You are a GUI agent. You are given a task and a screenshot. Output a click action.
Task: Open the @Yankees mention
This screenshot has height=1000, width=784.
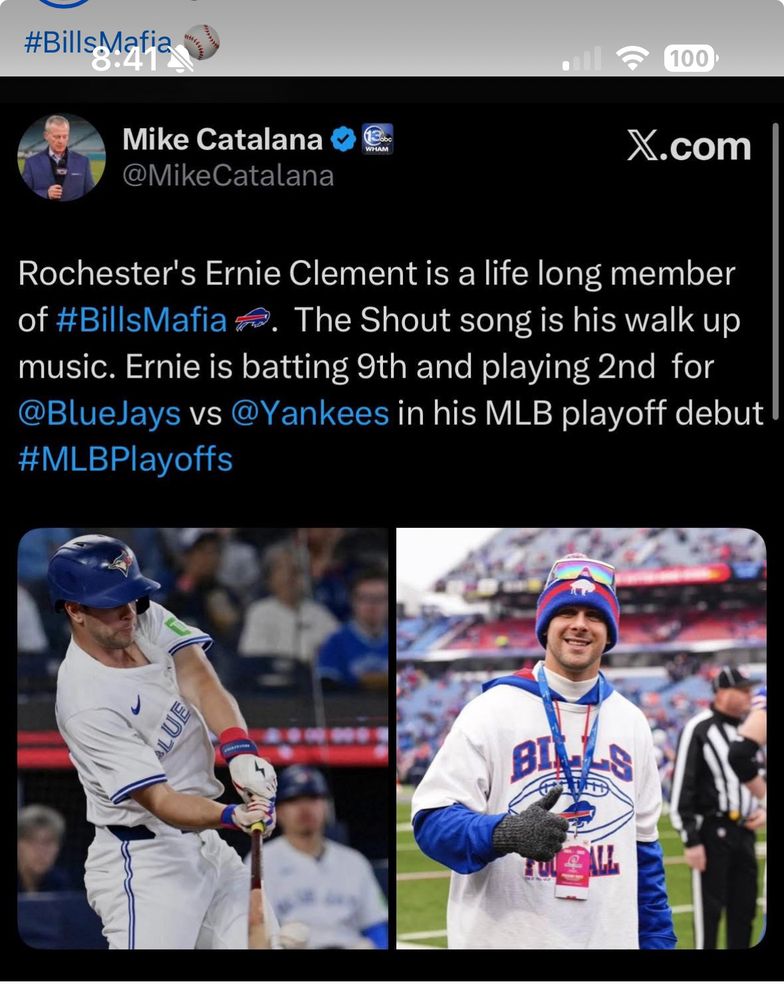(x=310, y=413)
